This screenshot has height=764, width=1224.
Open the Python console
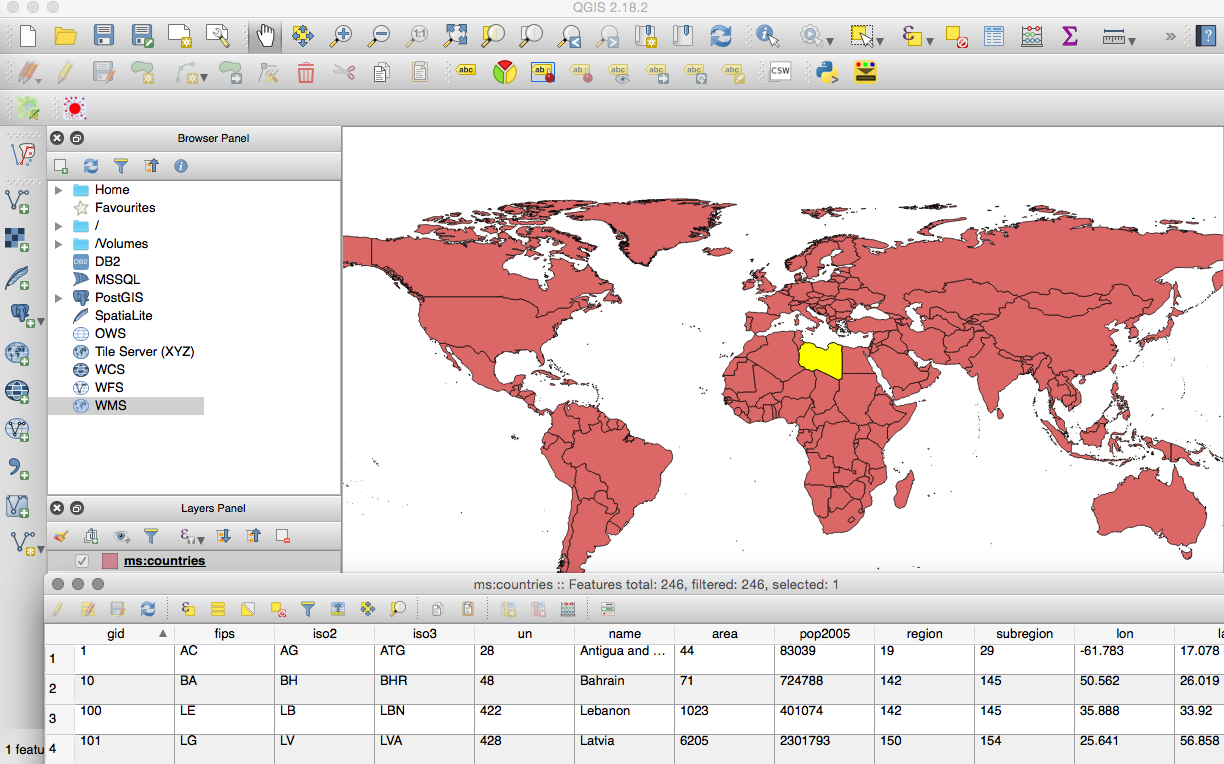coord(826,72)
